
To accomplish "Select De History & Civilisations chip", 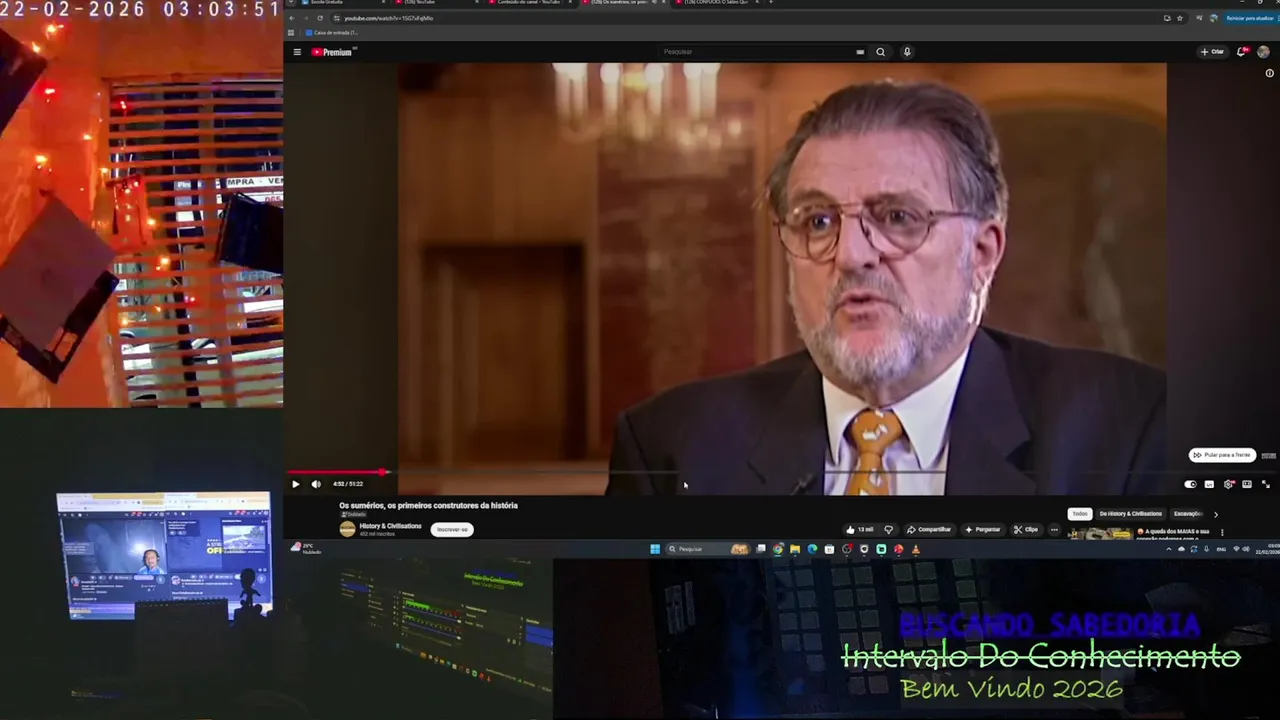I will (1131, 514).
